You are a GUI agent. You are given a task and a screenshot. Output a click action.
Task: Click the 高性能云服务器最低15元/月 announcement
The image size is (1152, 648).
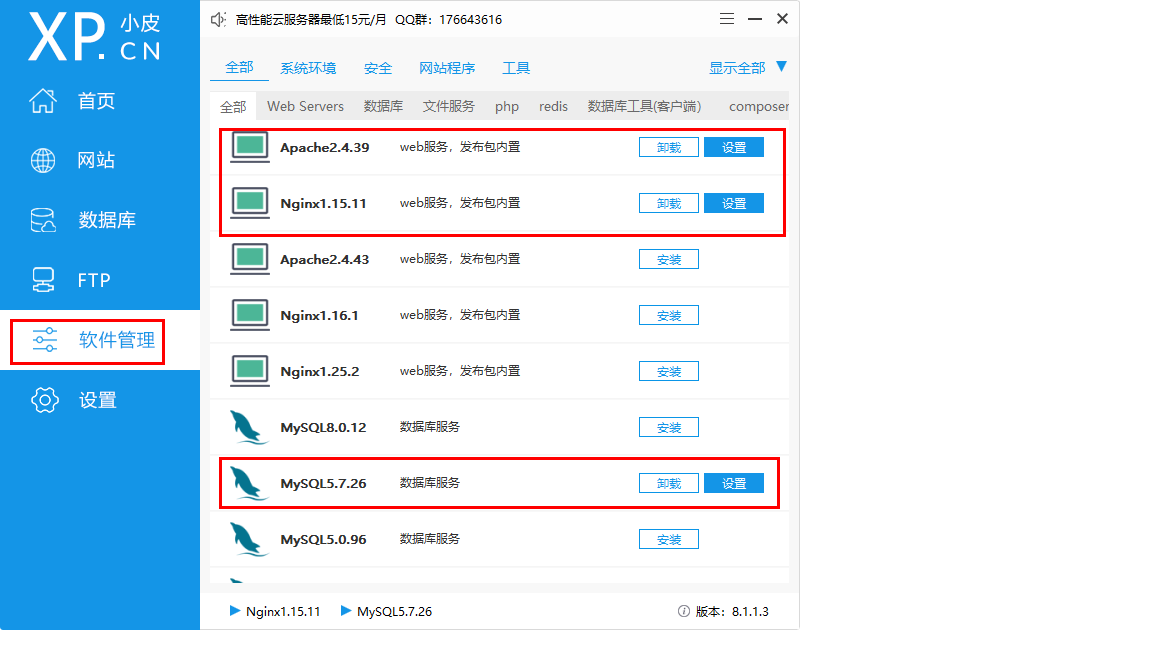(x=311, y=20)
